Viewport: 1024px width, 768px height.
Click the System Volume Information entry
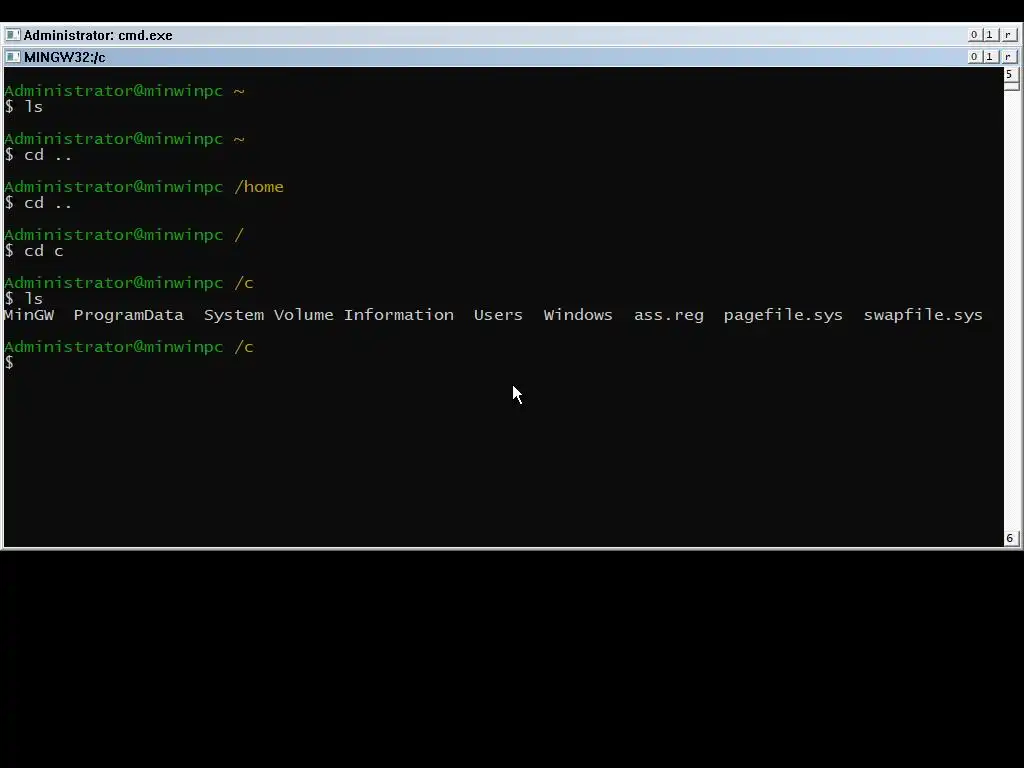pyautogui.click(x=328, y=315)
